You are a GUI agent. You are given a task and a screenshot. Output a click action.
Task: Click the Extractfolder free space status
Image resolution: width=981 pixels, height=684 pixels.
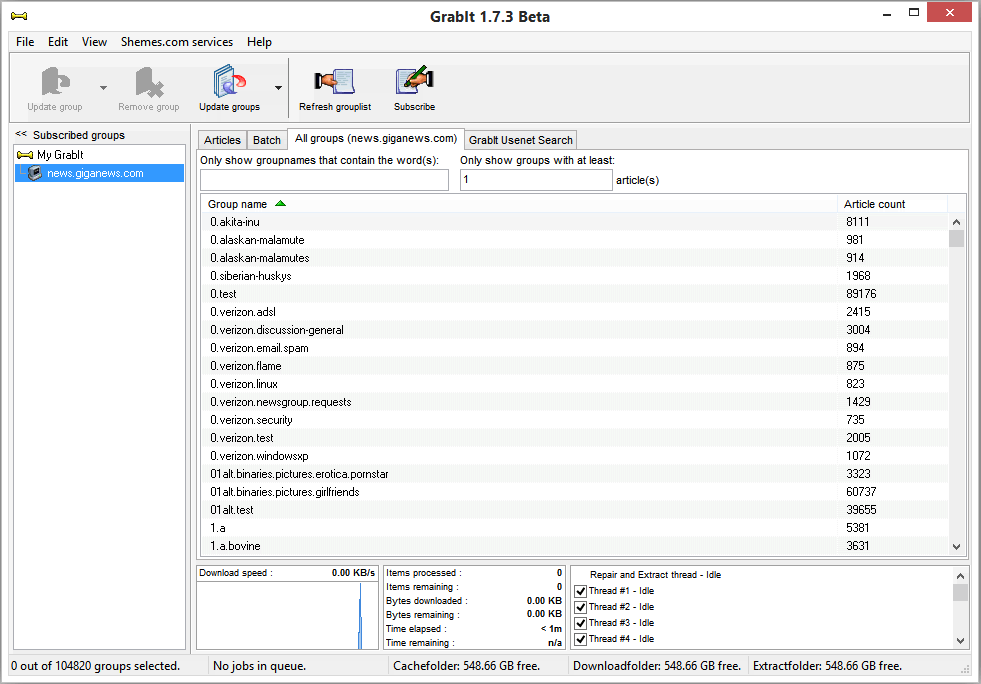(827, 666)
